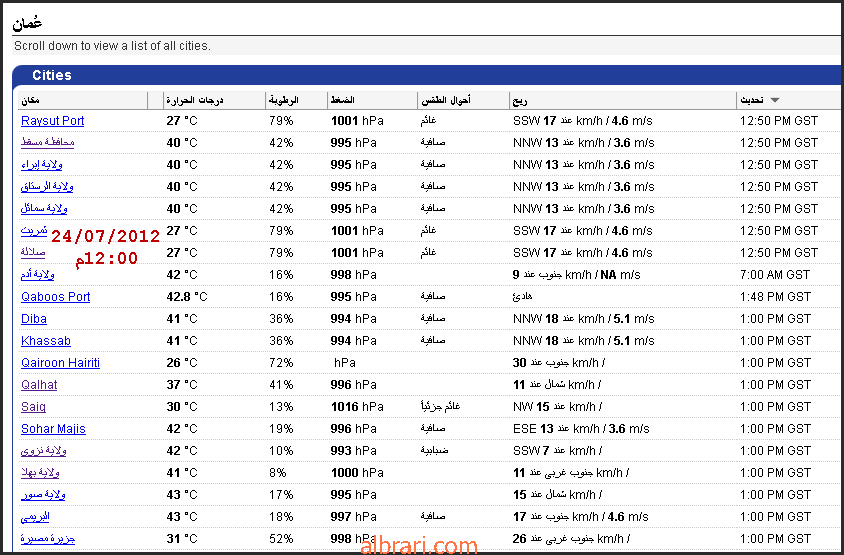Click the 9 عند جنوب wind reading
The height and width of the screenshot is (555, 844).
coord(576,275)
